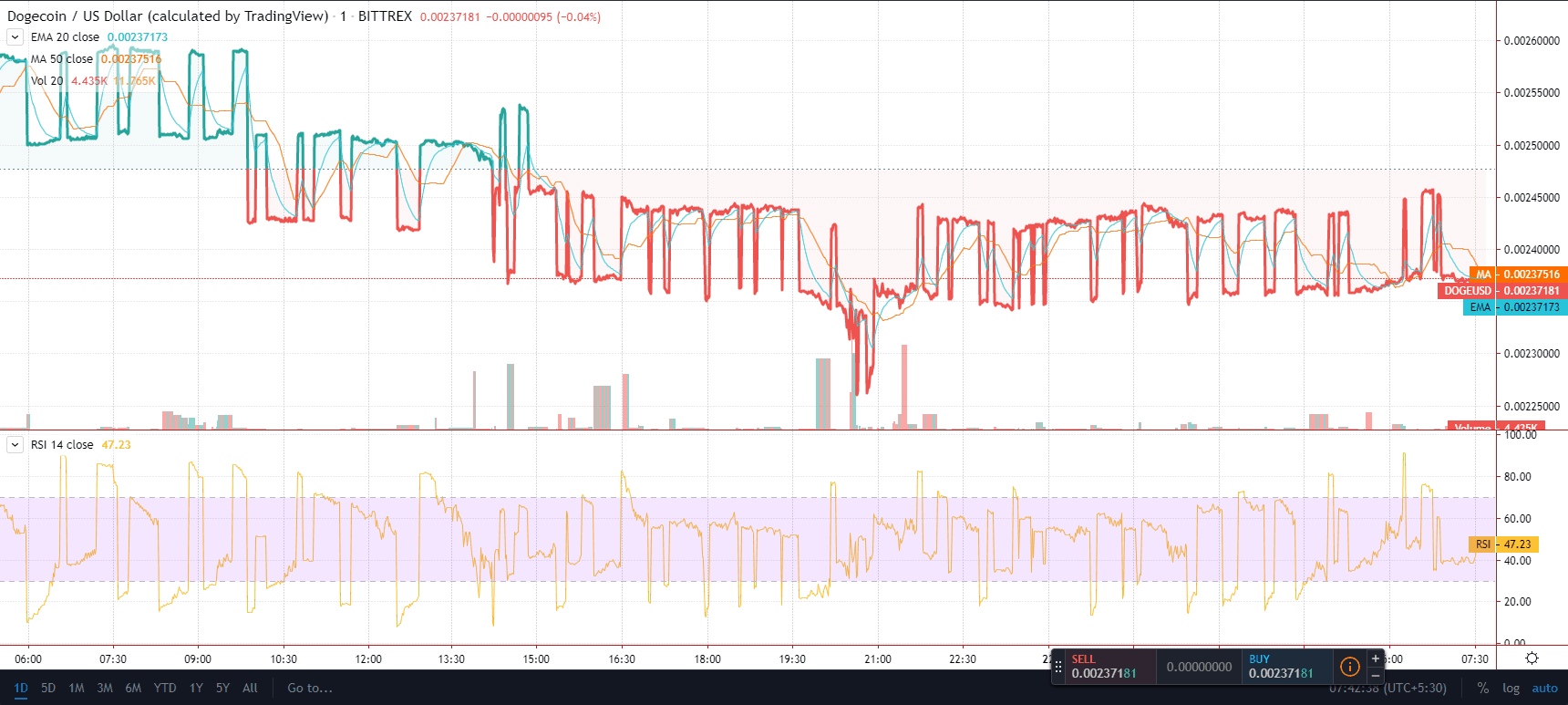Open timezone menu showing UTC+5:30
This screenshot has height=705, width=1568.
[x=1387, y=689]
